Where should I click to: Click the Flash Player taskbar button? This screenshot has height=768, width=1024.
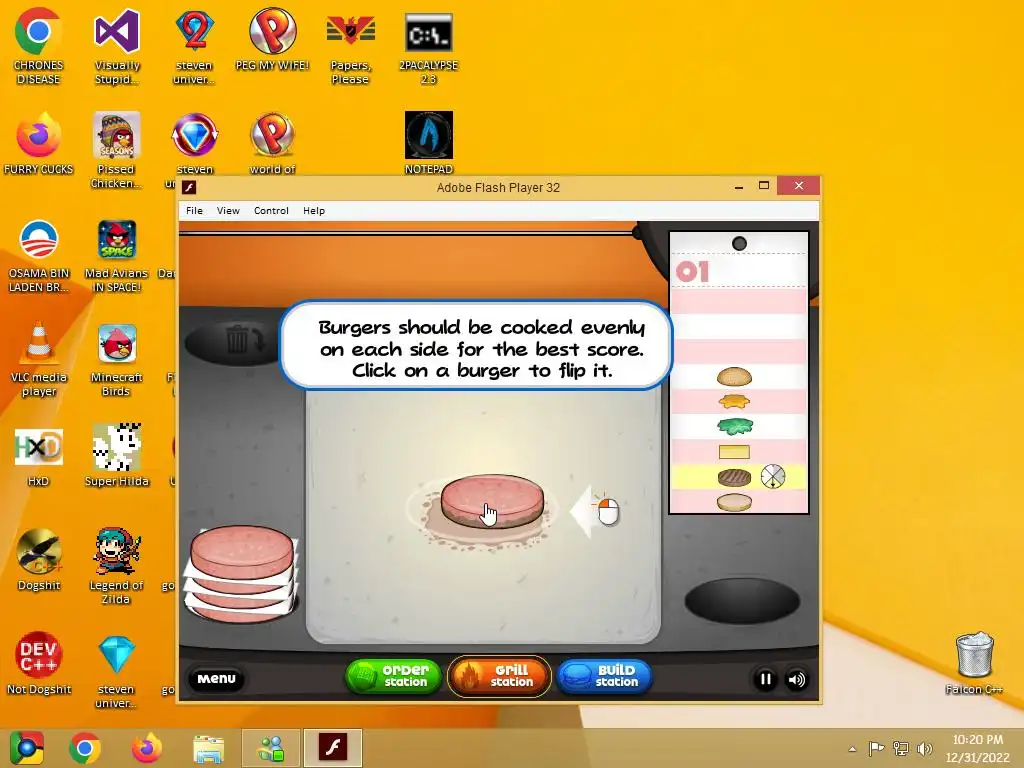tap(332, 748)
